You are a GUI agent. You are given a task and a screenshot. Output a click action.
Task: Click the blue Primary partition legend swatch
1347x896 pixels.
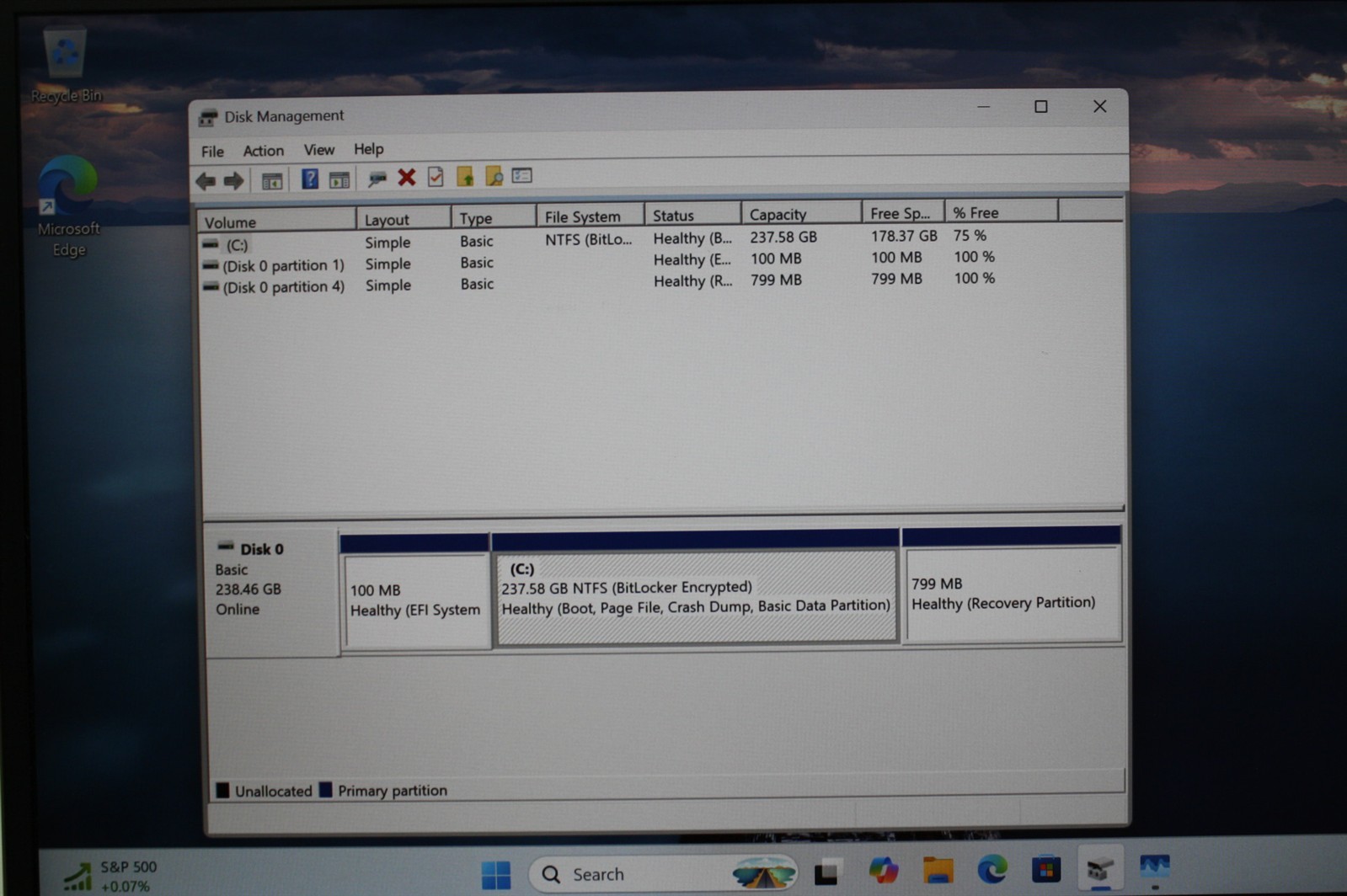click(x=325, y=790)
